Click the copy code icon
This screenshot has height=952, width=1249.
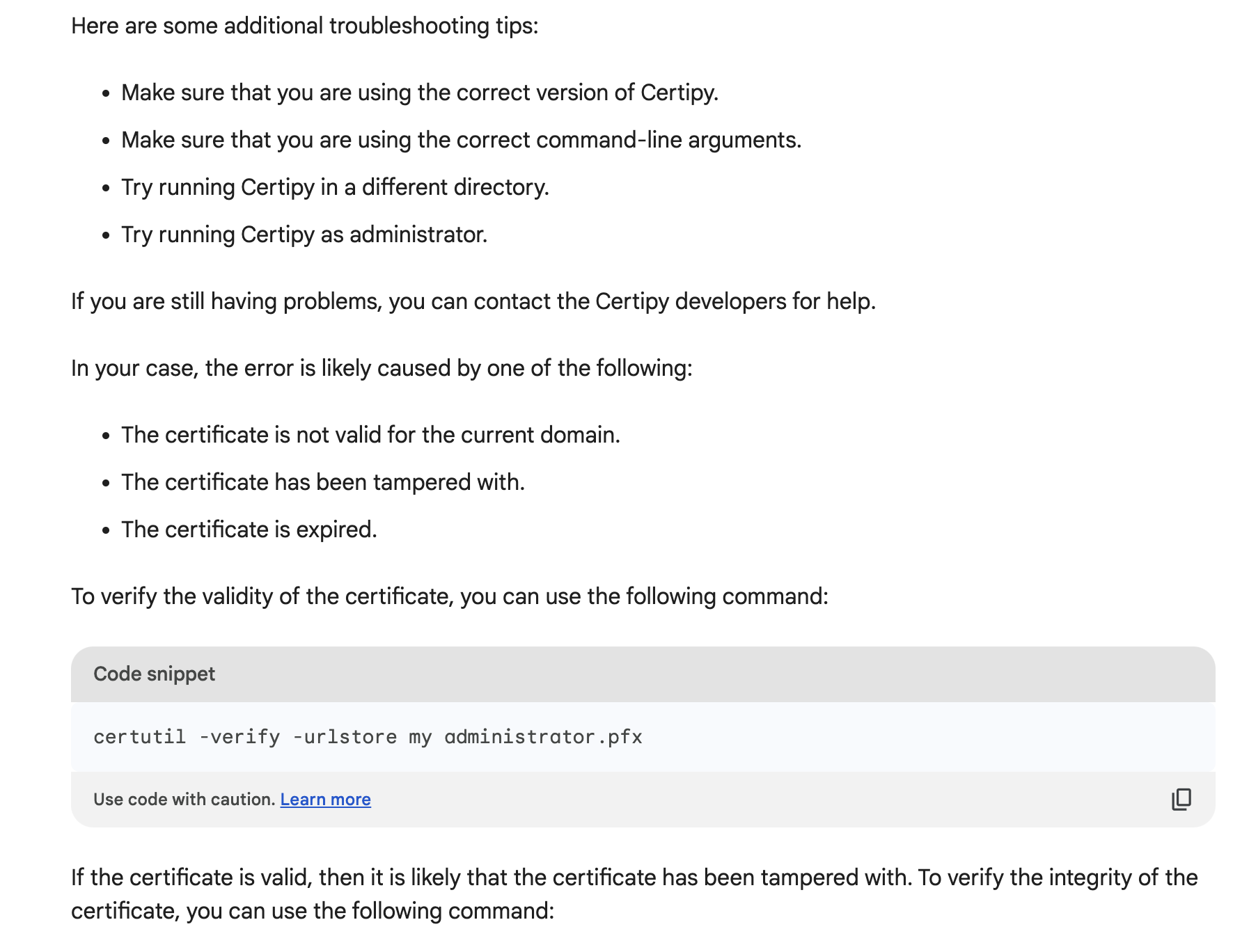(x=1181, y=799)
